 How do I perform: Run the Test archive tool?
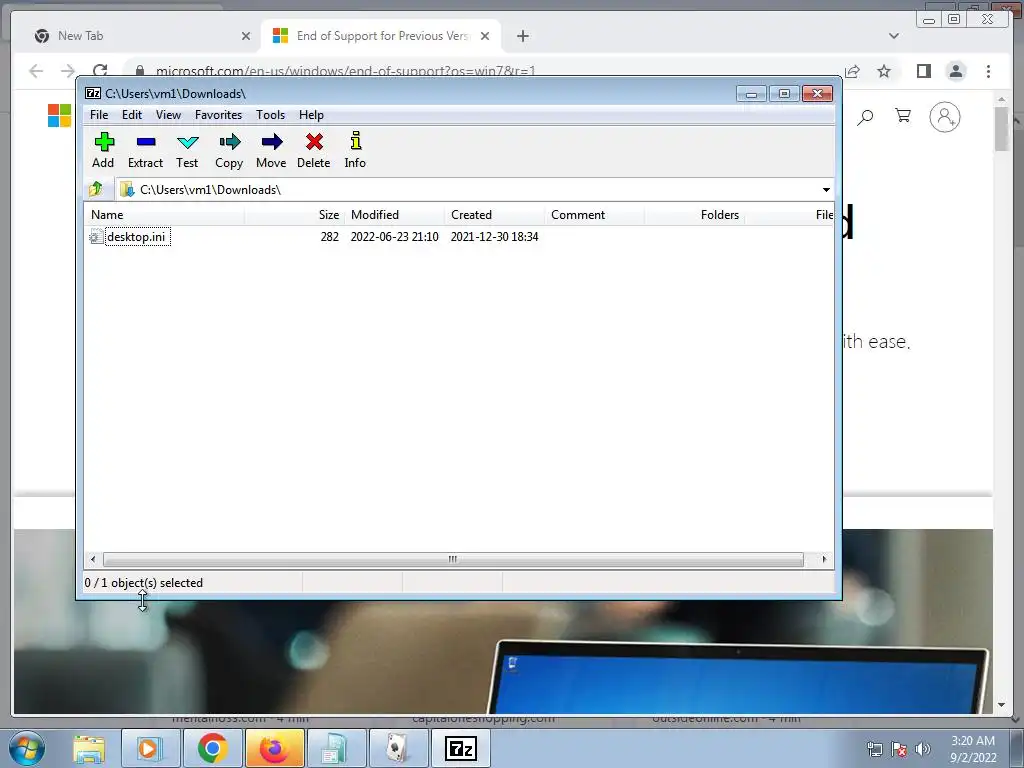[187, 150]
